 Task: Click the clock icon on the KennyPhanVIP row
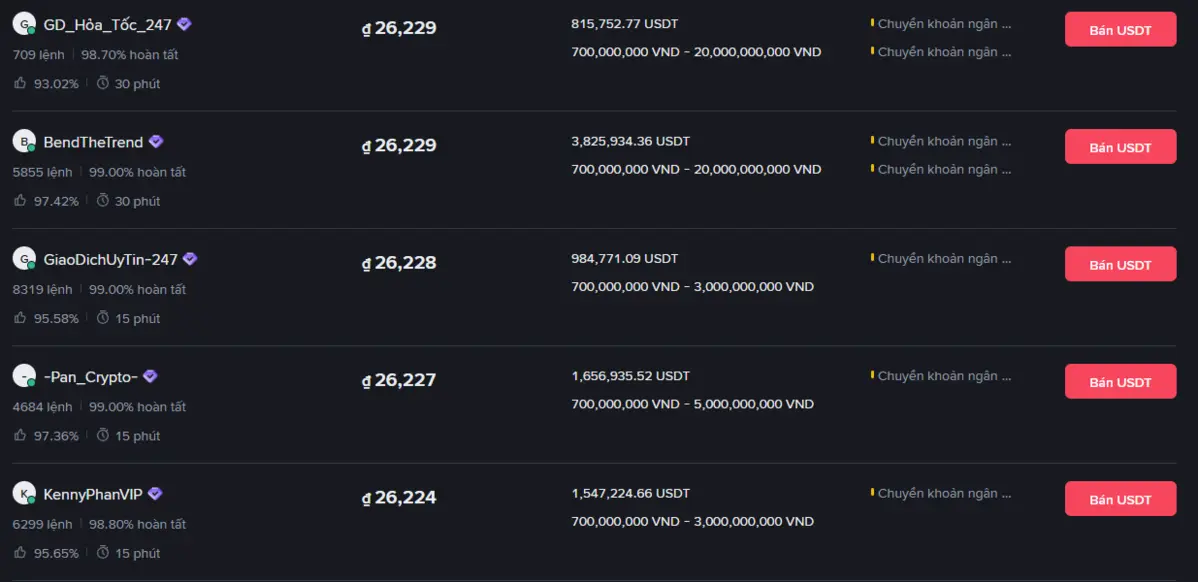(x=103, y=553)
